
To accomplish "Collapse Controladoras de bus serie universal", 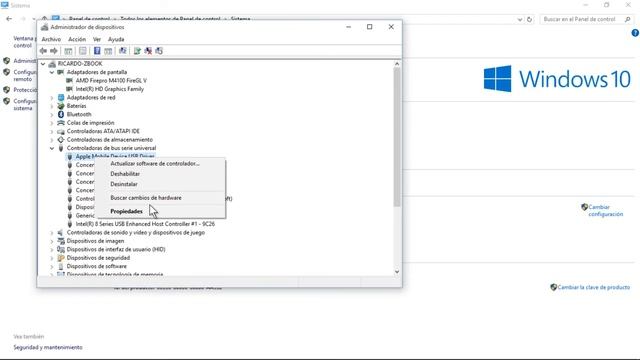I will [52, 148].
